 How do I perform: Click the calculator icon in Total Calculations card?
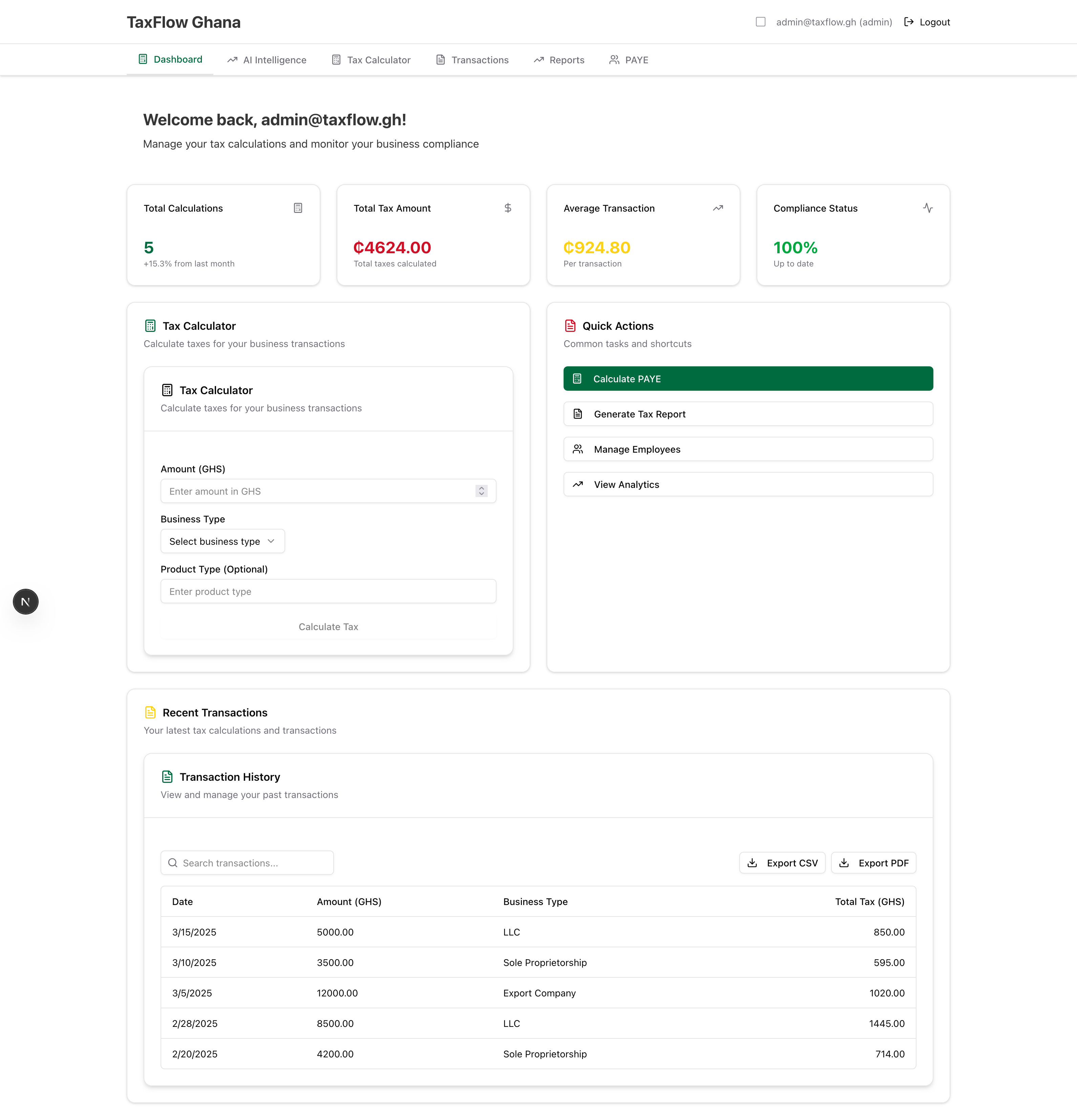[298, 208]
